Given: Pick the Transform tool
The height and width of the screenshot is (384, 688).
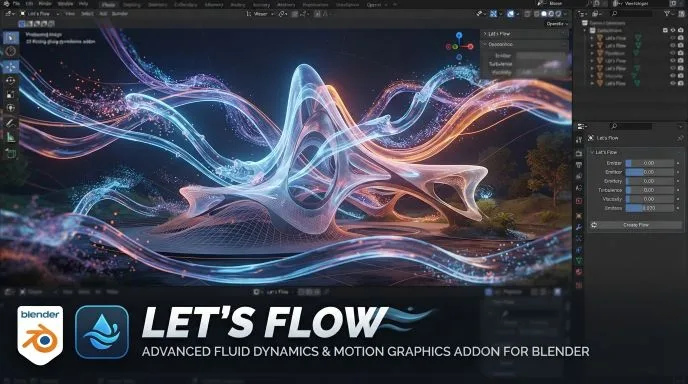Looking at the screenshot, I should [11, 108].
